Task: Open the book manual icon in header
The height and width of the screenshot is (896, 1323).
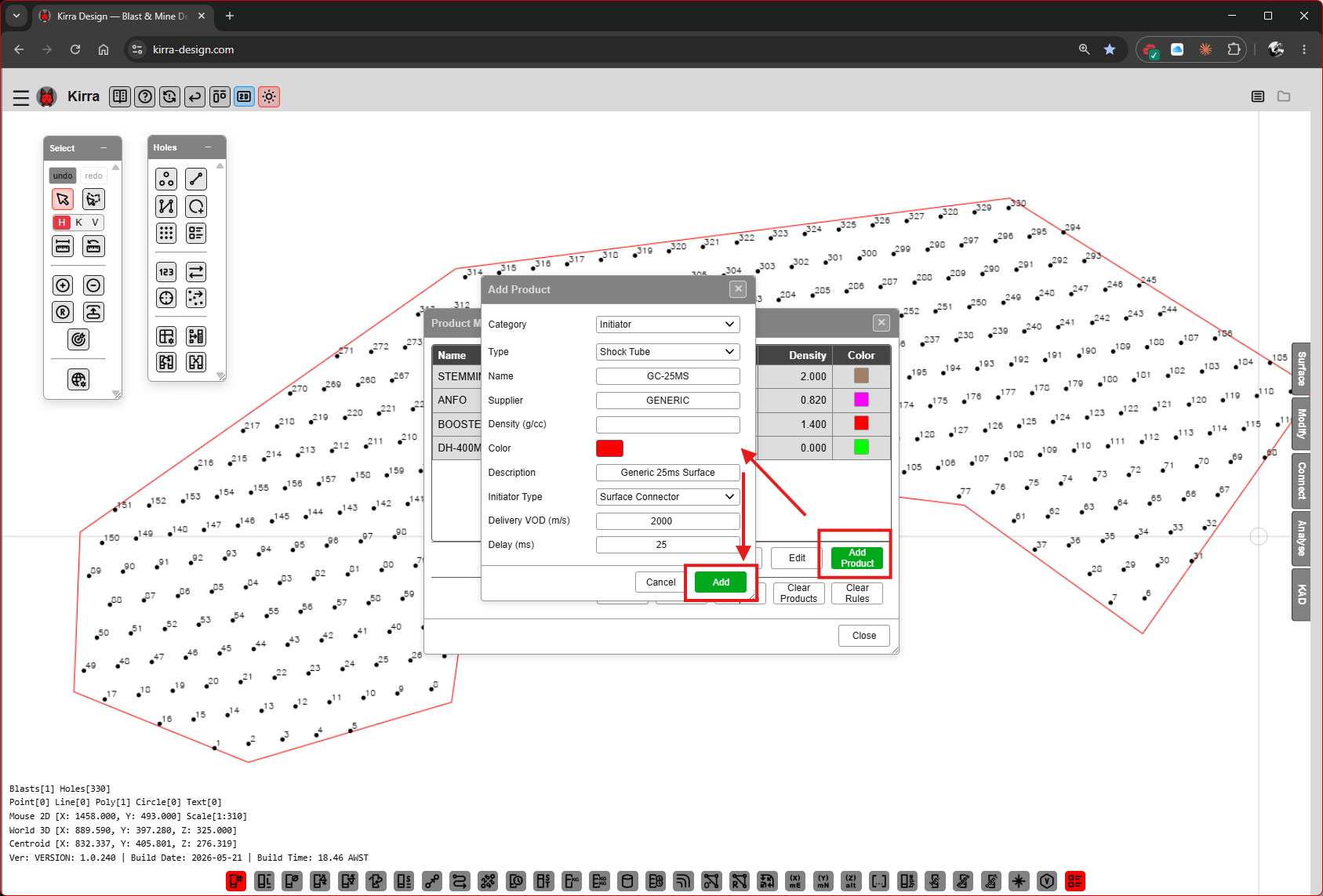Action: click(x=120, y=96)
